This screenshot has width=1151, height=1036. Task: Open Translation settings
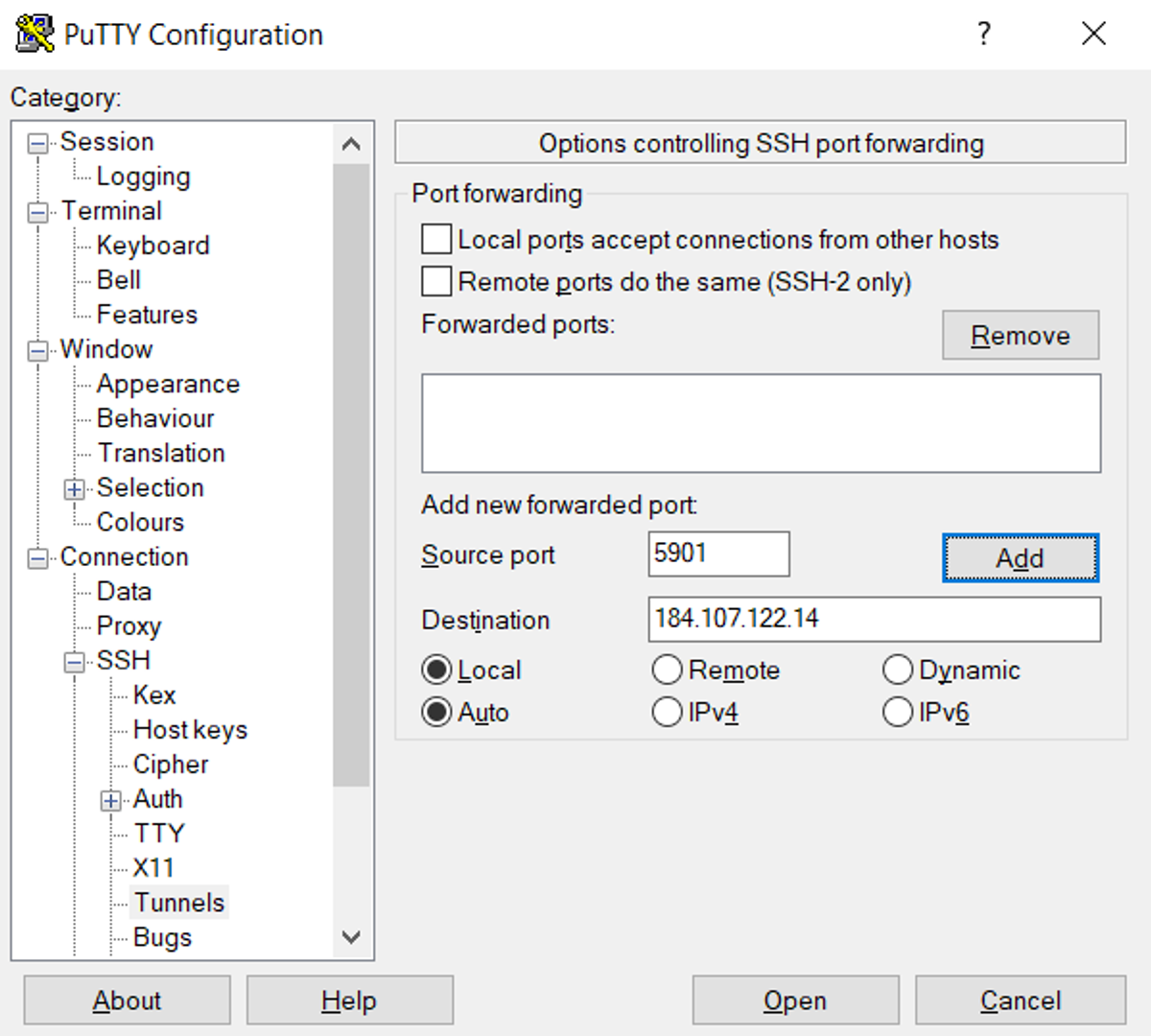(161, 453)
